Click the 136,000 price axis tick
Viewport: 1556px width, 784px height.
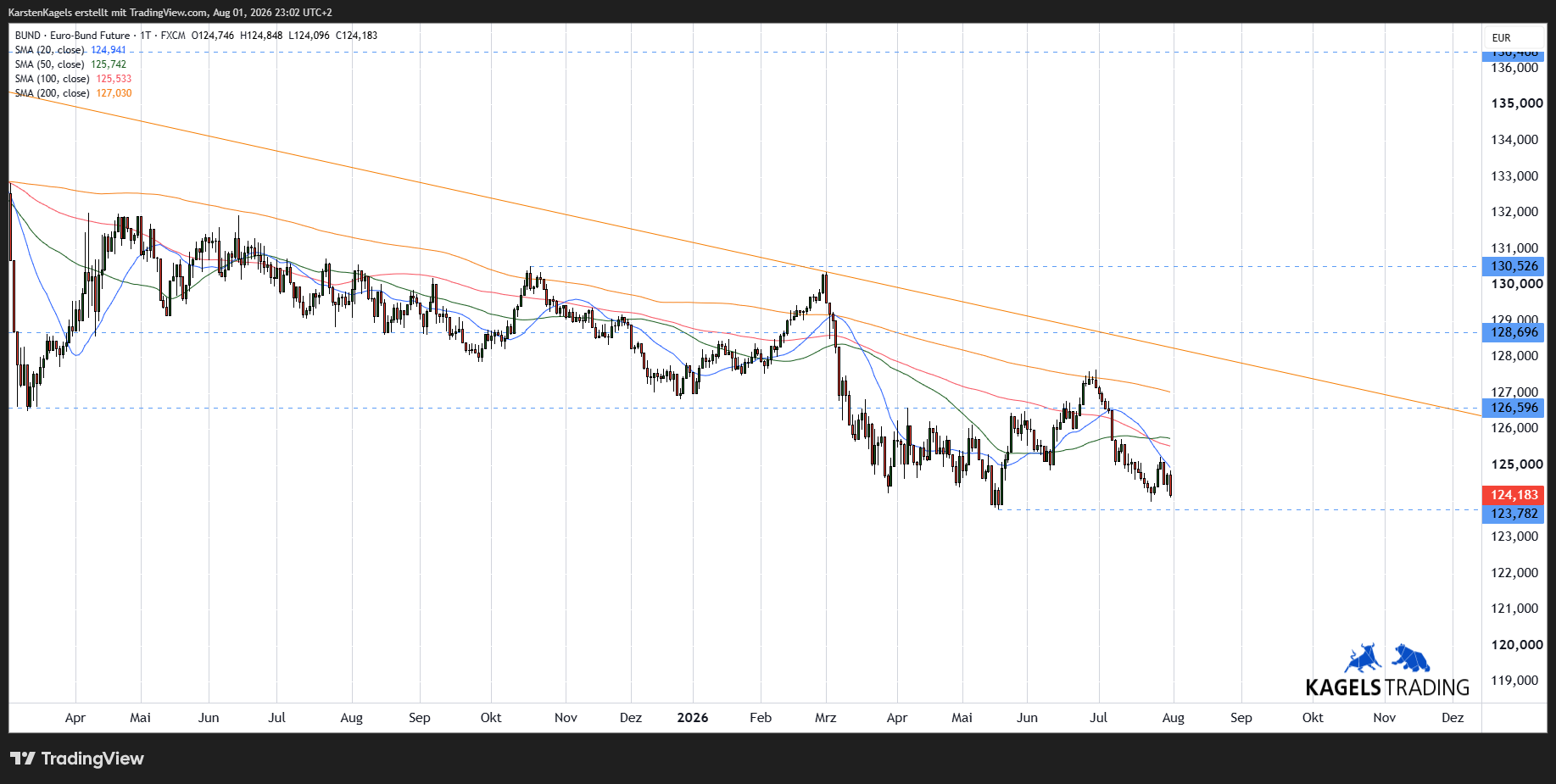tap(1514, 68)
